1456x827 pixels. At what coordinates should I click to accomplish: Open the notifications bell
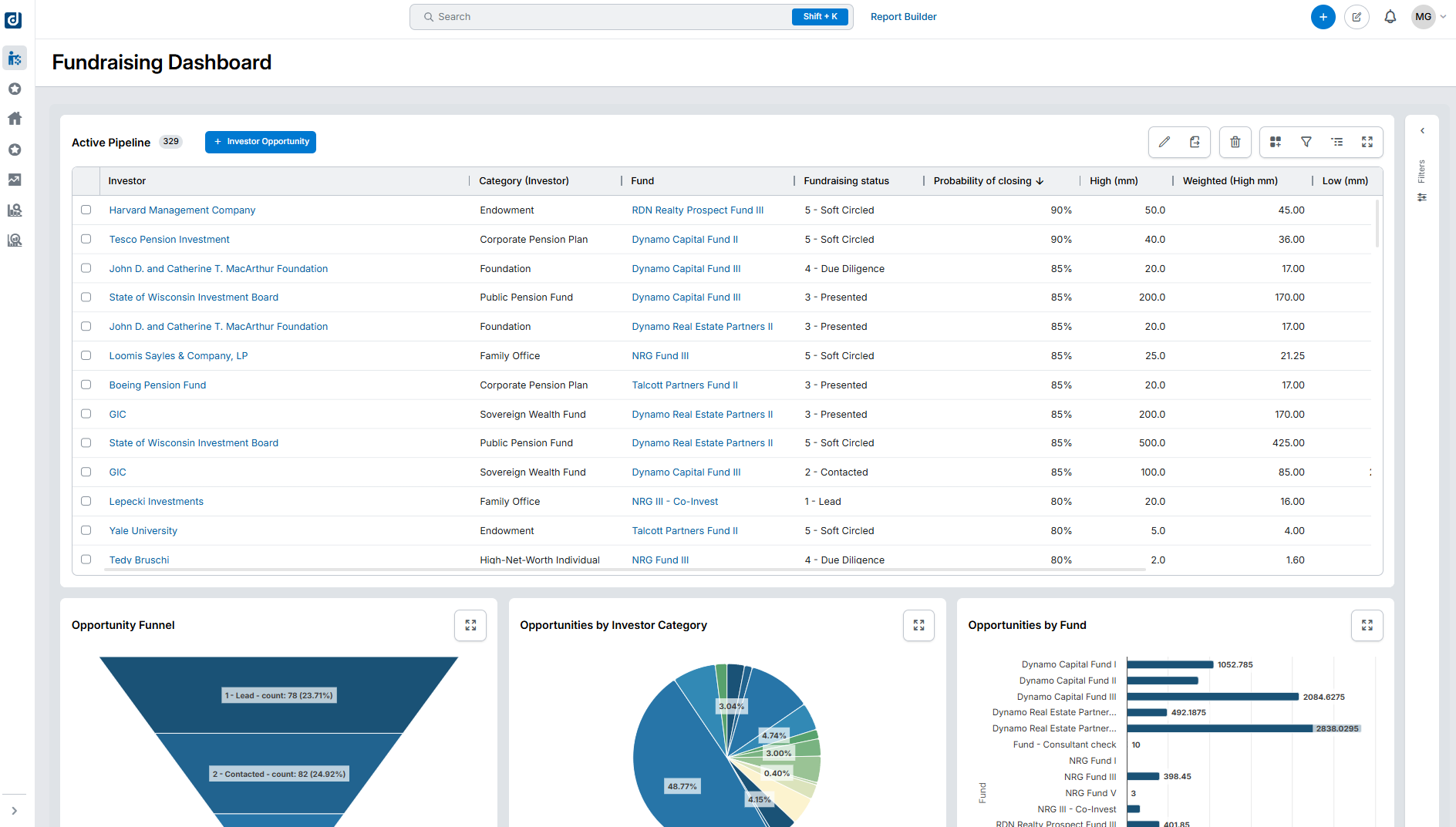point(1390,17)
